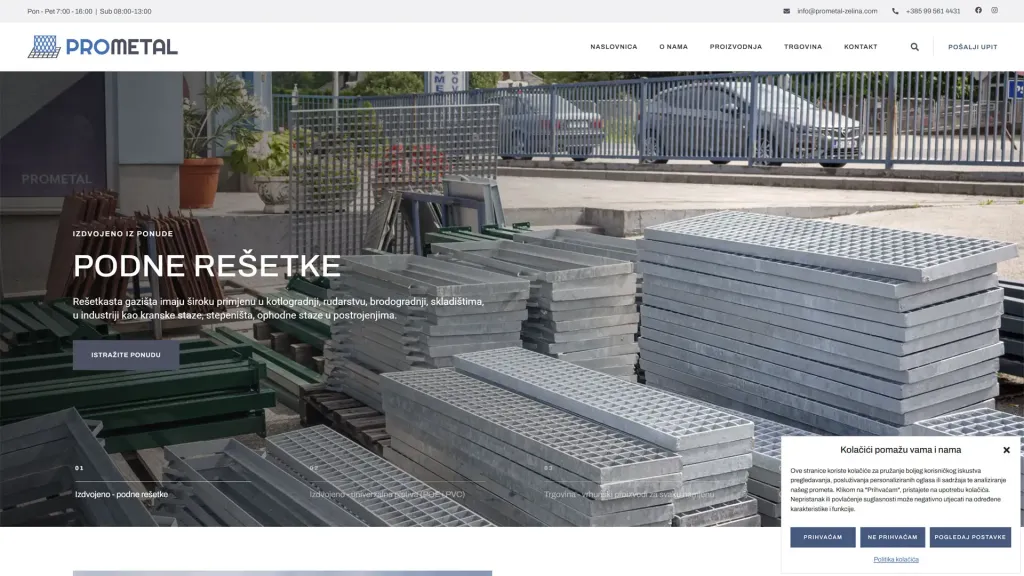Image resolution: width=1024 pixels, height=576 pixels.
Task: Click the info@prometal-zelina.com email address
Action: [837, 11]
